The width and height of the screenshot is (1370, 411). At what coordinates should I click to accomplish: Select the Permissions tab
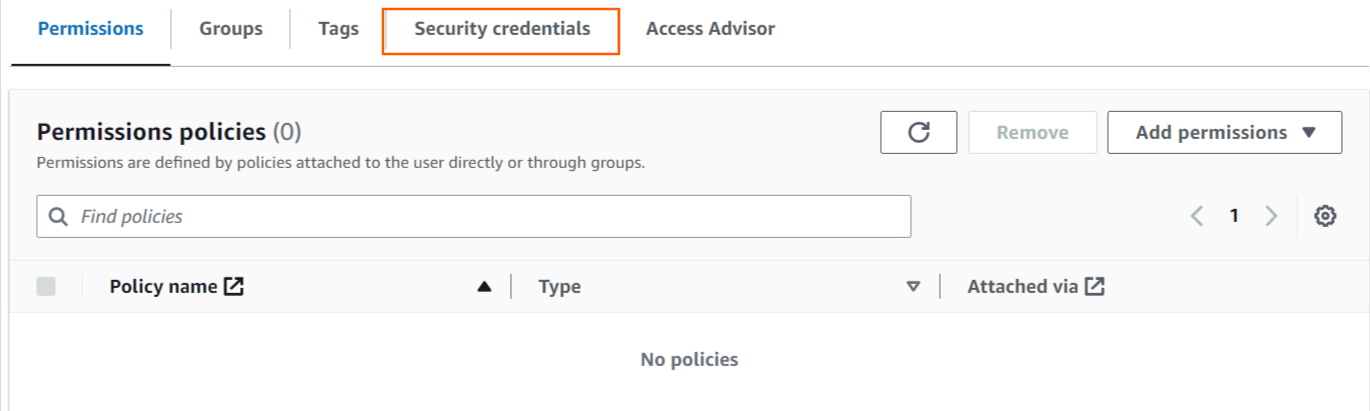91,29
